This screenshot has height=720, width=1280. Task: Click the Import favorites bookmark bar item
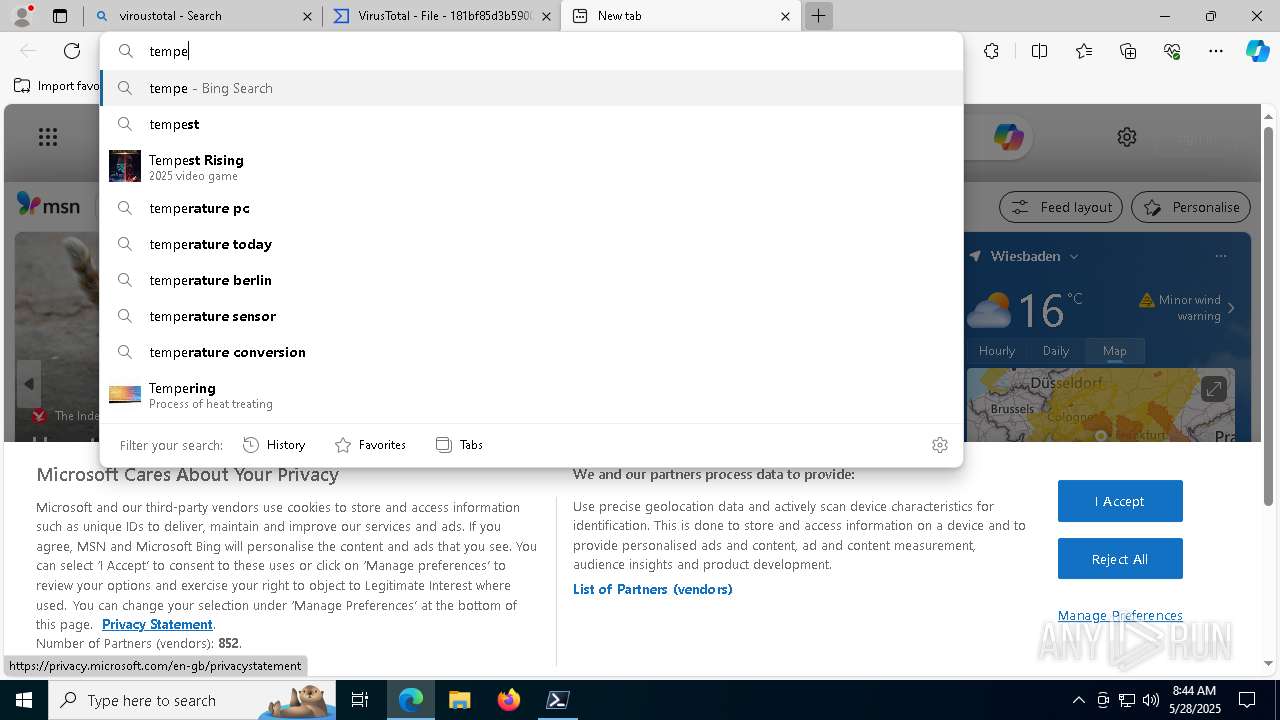(x=57, y=86)
